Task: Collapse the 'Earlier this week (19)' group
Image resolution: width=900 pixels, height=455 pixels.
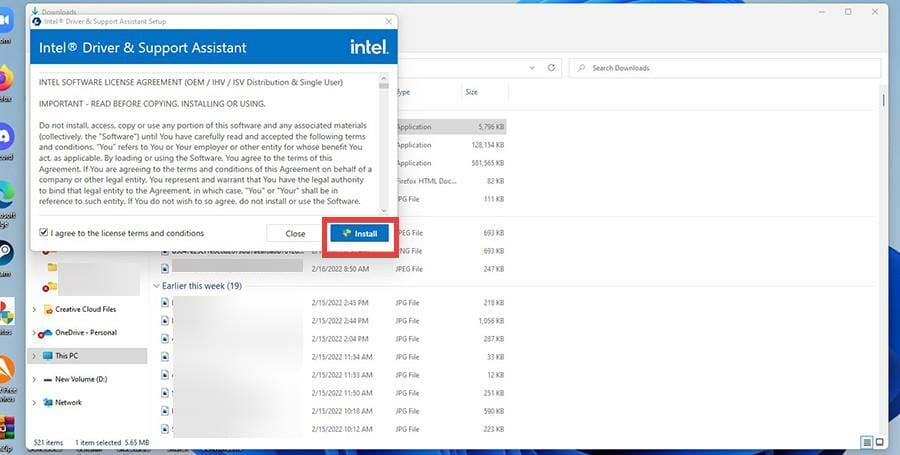Action: (156, 286)
